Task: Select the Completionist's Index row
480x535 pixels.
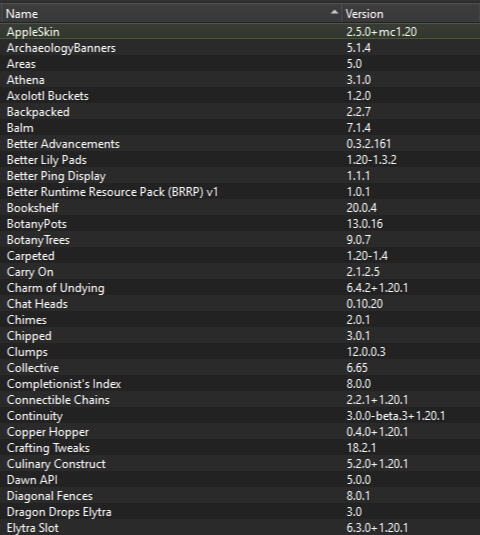Action: pyautogui.click(x=240, y=384)
